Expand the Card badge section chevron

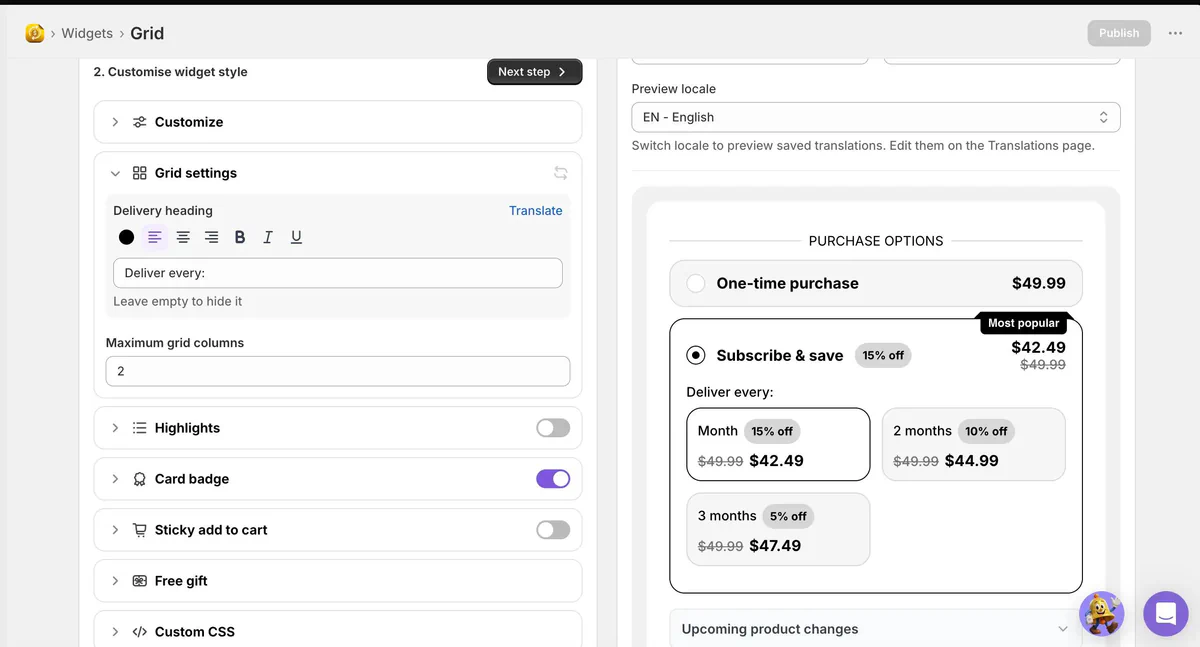115,479
